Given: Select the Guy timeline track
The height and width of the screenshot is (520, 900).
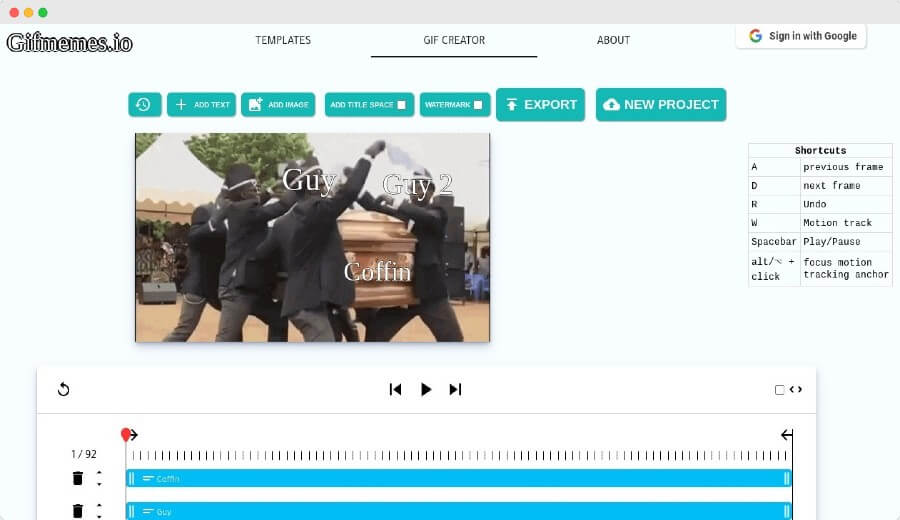Looking at the screenshot, I should click(459, 511).
